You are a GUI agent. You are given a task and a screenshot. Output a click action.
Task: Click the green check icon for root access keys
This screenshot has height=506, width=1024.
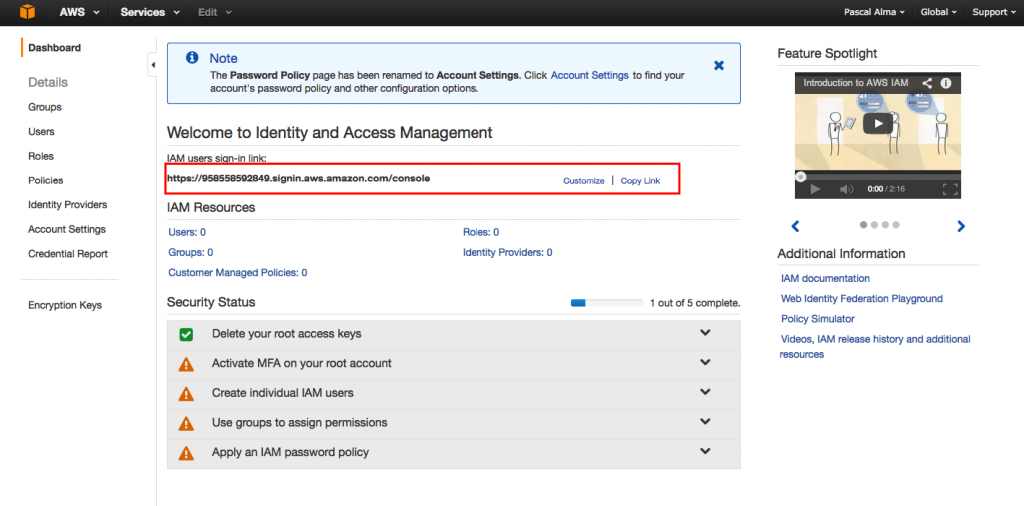coord(186,334)
